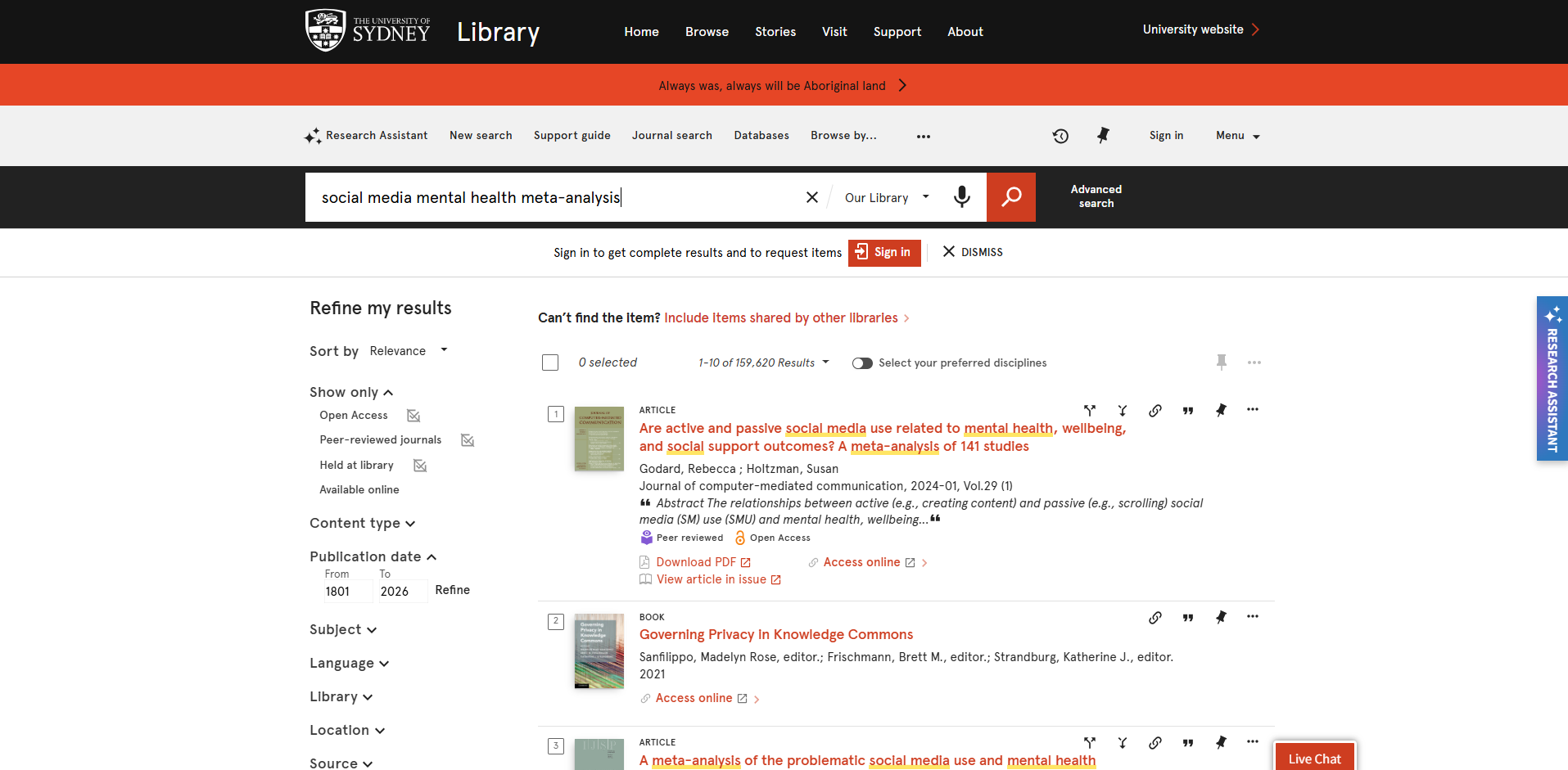
Task: Click the voice search microphone icon
Action: click(x=962, y=197)
